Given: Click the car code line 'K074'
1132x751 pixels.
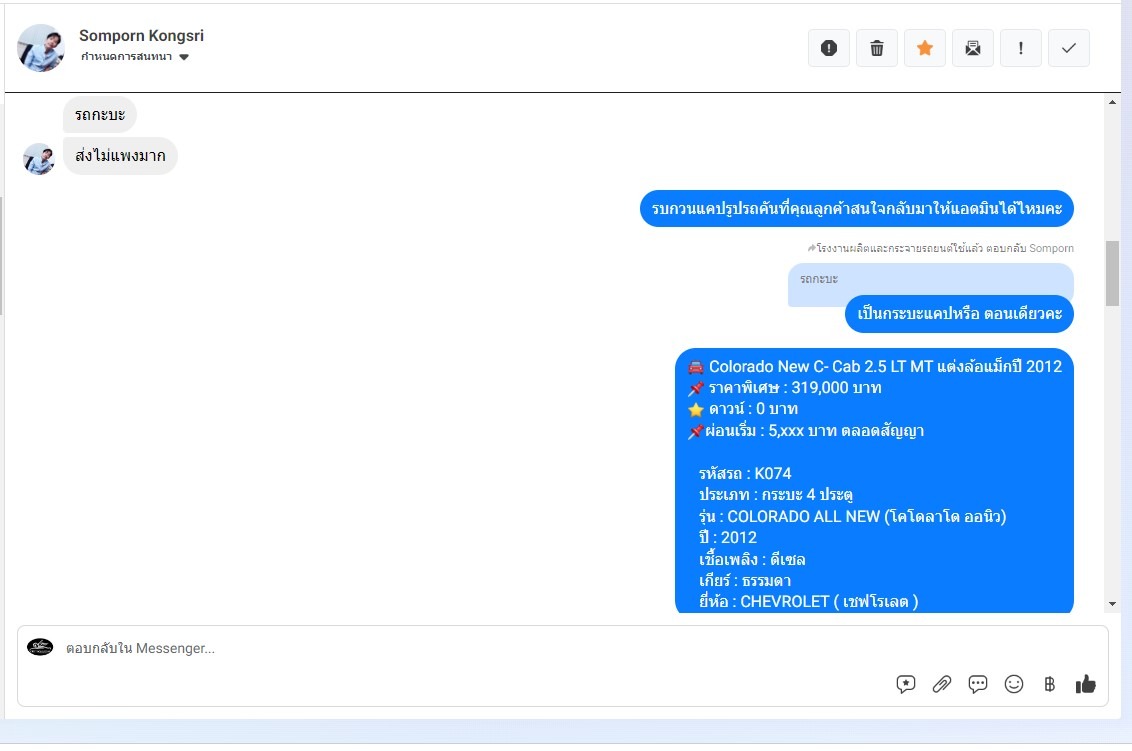Looking at the screenshot, I should pyautogui.click(x=745, y=474).
